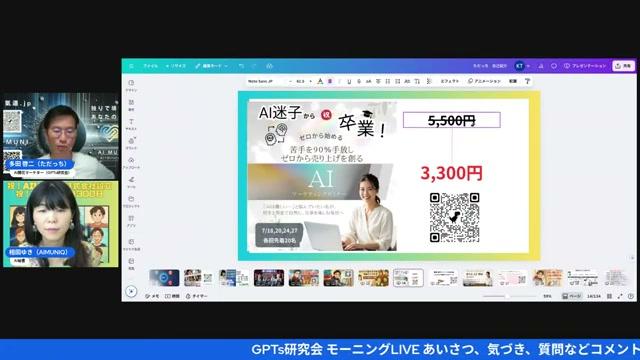The height and width of the screenshot is (360, 640).
Task: Open the analytics chart icon
Action: coord(541,66)
